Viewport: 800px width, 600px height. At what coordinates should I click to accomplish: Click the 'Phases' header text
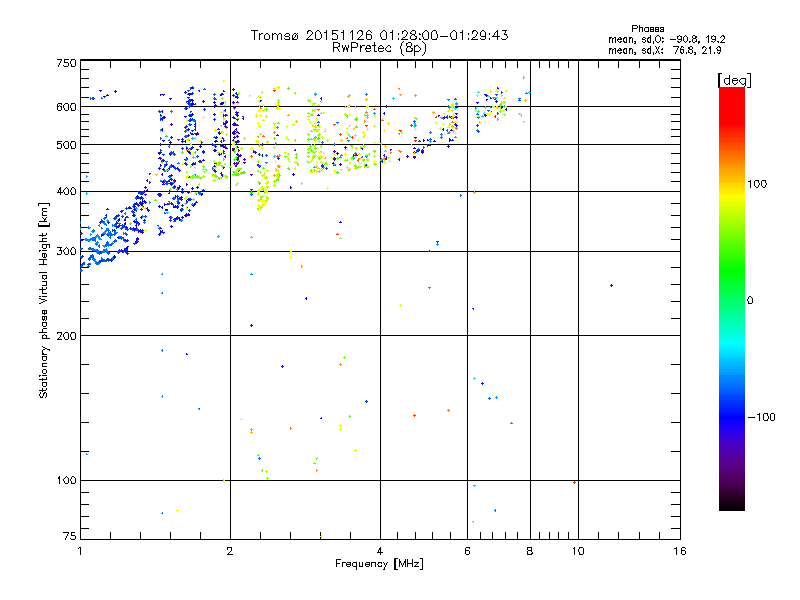coord(647,29)
